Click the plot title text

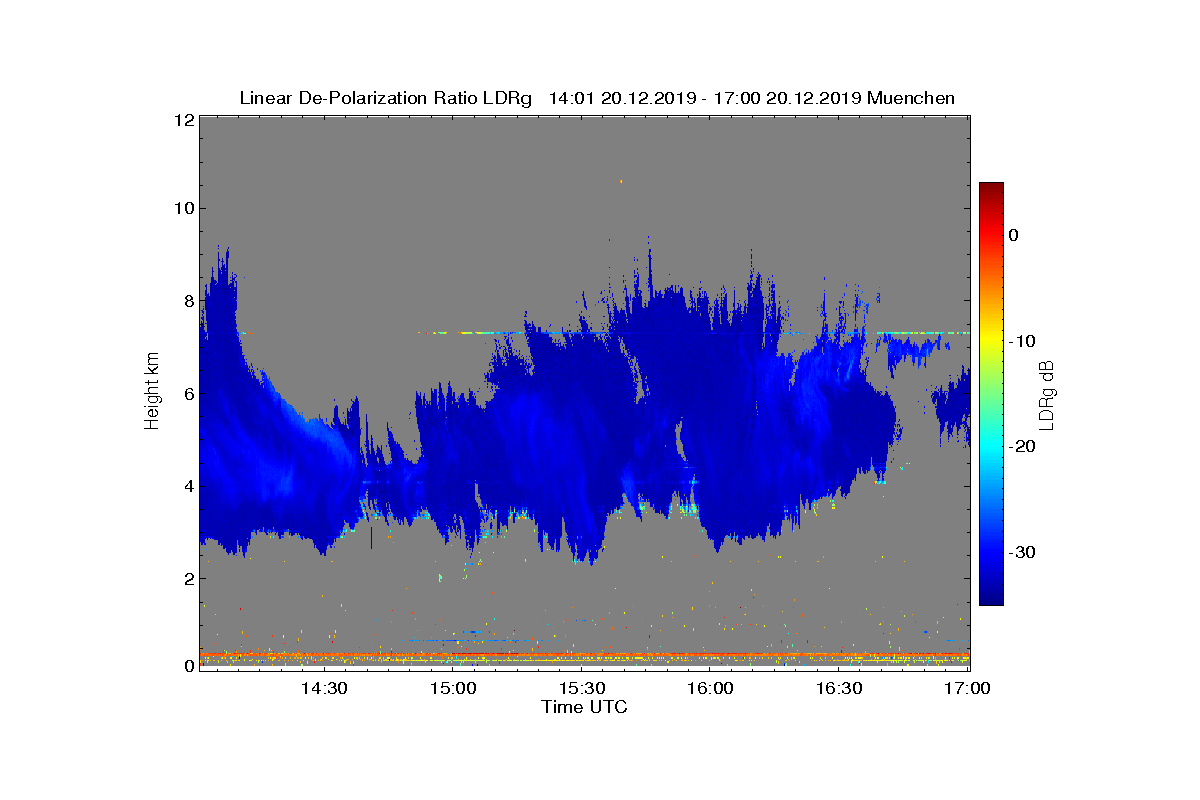pos(597,98)
